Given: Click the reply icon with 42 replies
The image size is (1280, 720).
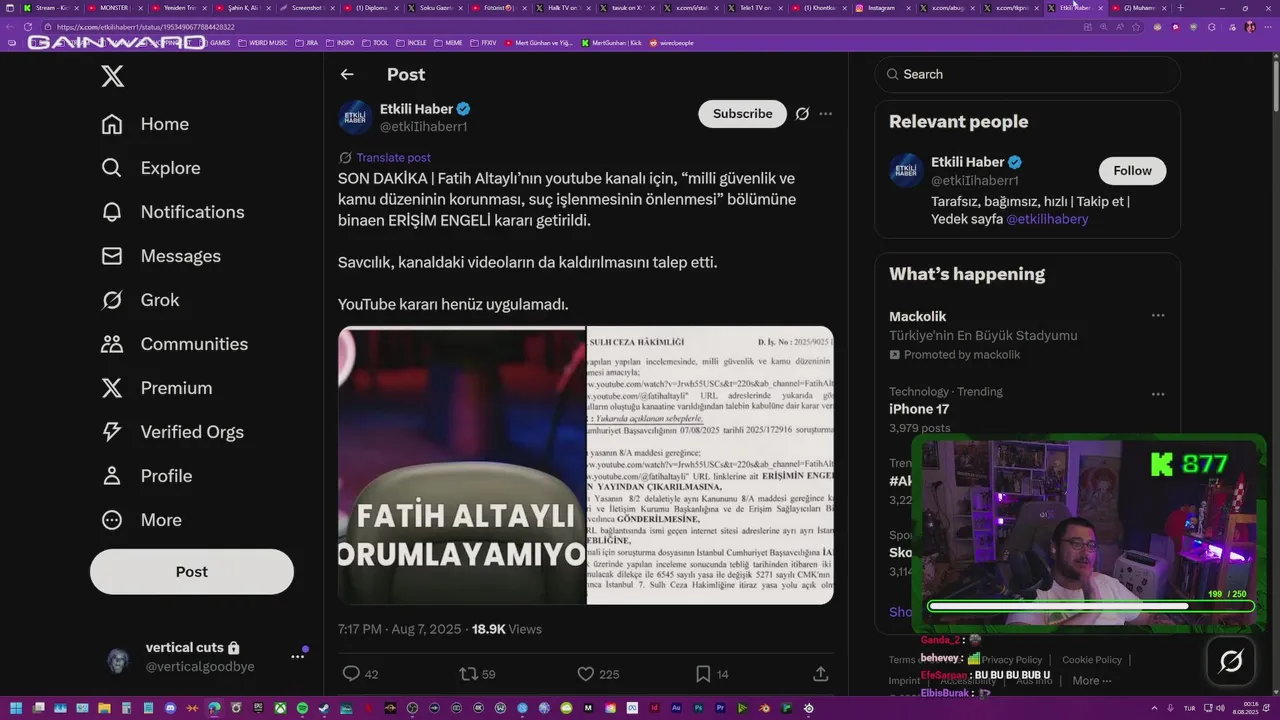Looking at the screenshot, I should click(351, 674).
